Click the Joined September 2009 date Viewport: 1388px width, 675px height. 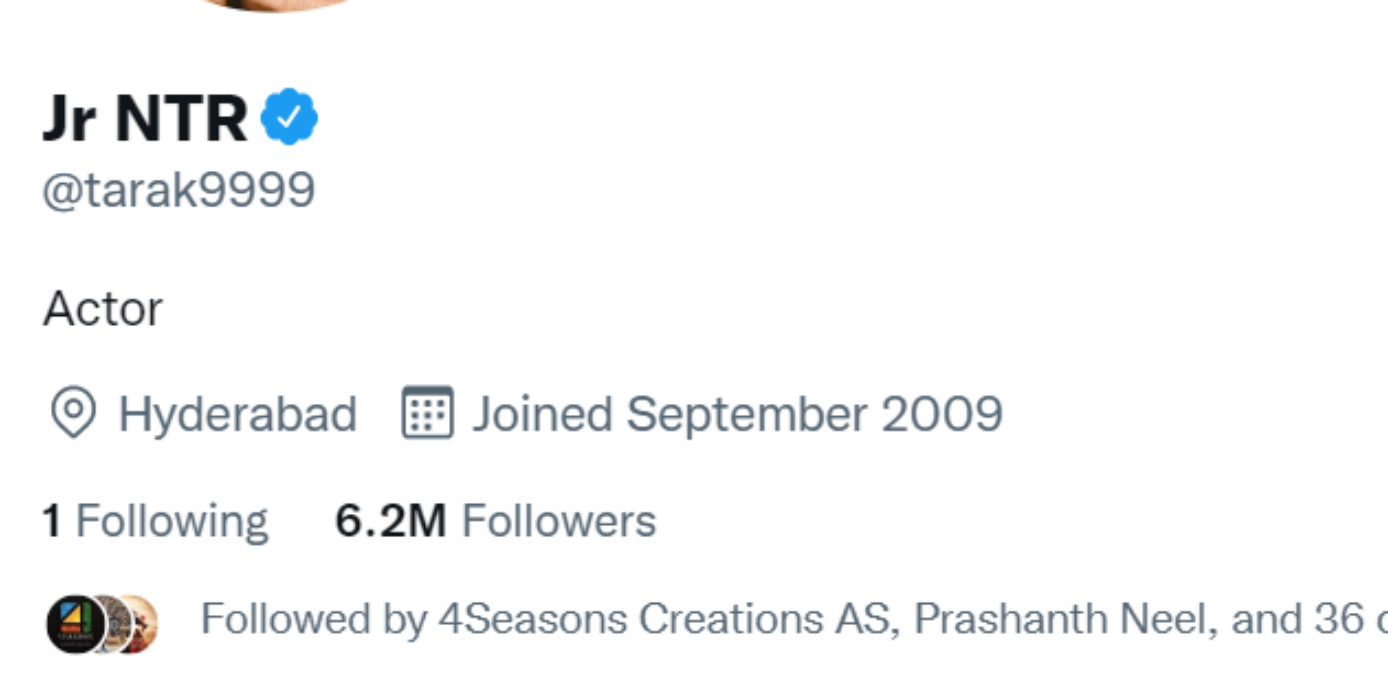tap(737, 414)
